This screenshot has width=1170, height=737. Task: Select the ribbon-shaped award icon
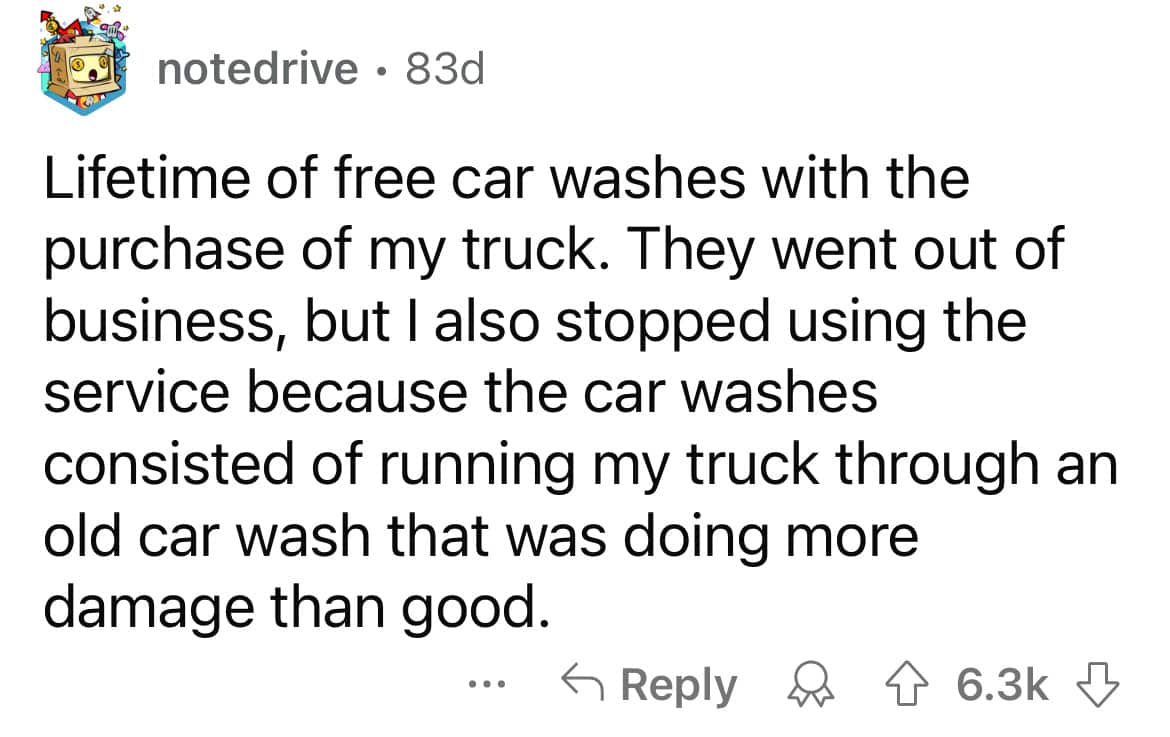(814, 685)
